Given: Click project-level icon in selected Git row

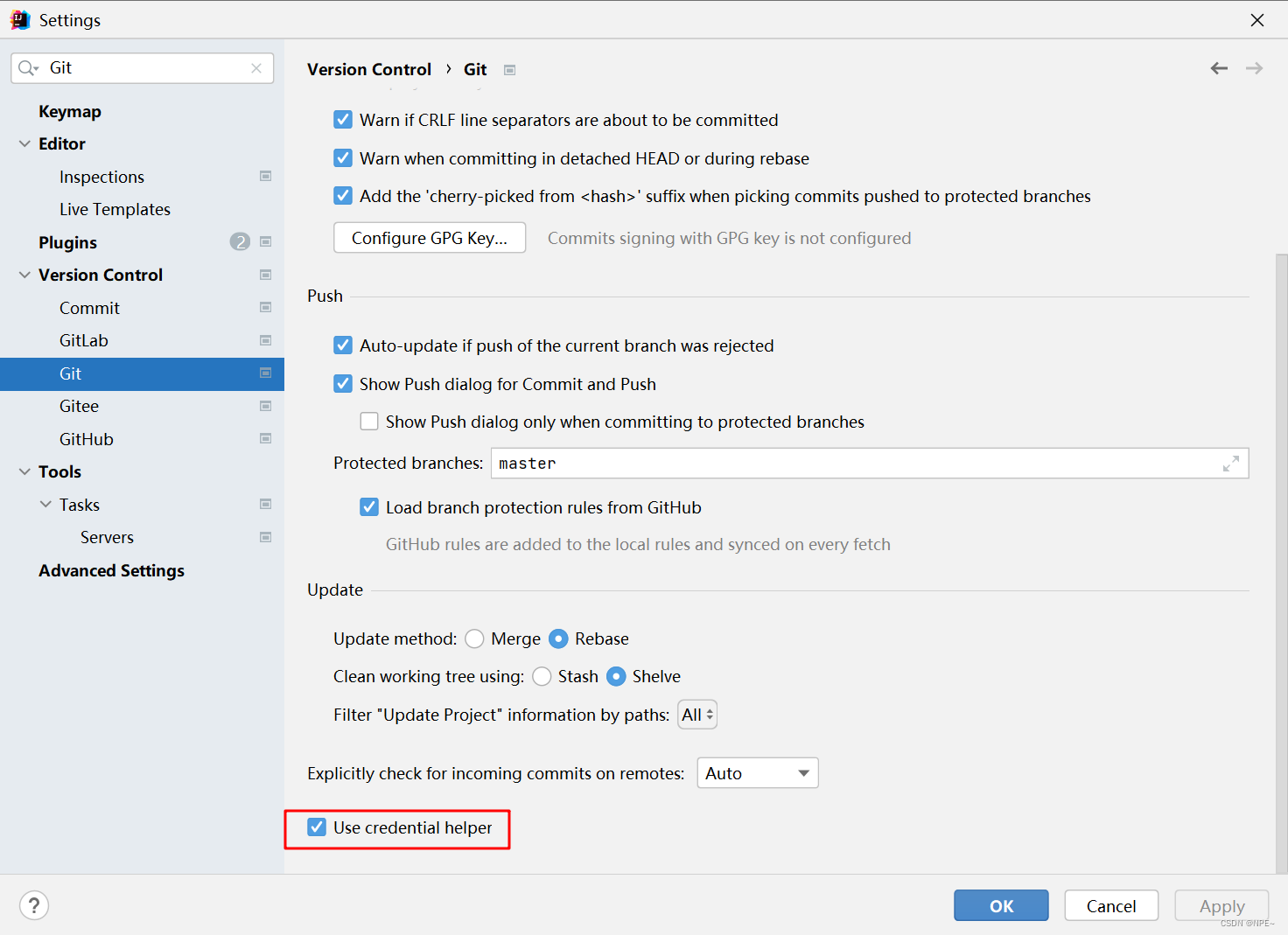Looking at the screenshot, I should [x=266, y=373].
